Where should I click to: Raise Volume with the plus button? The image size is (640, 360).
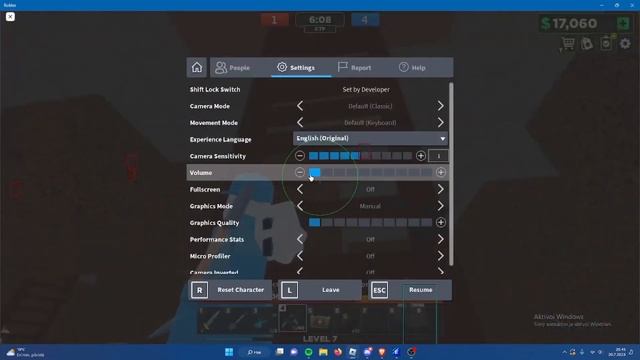[440, 173]
